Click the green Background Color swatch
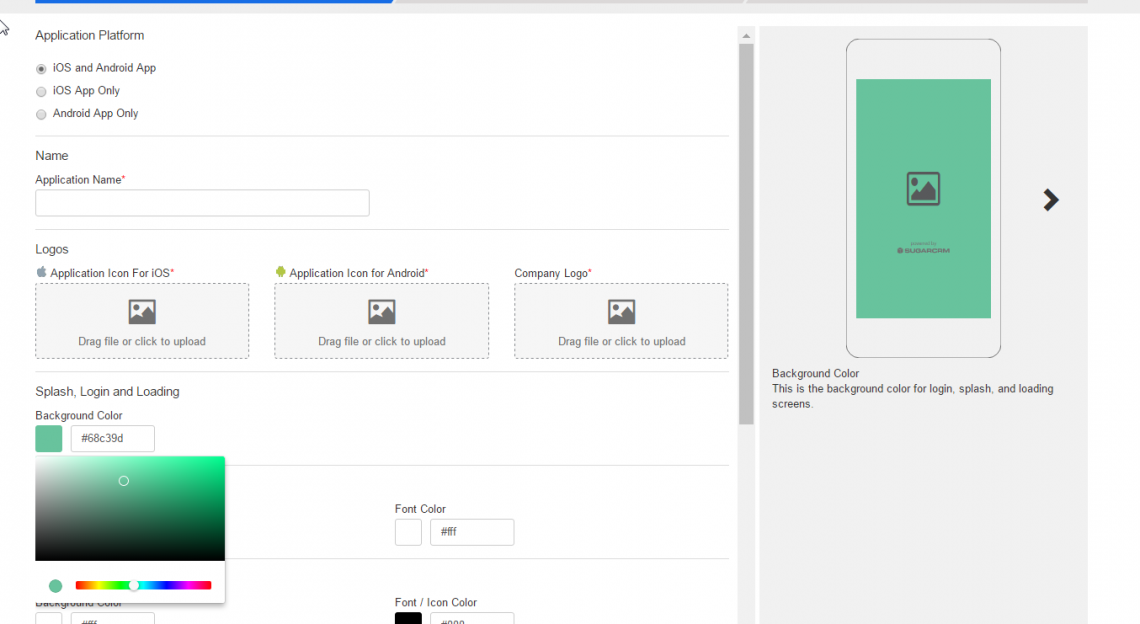1140x624 pixels. click(x=49, y=439)
